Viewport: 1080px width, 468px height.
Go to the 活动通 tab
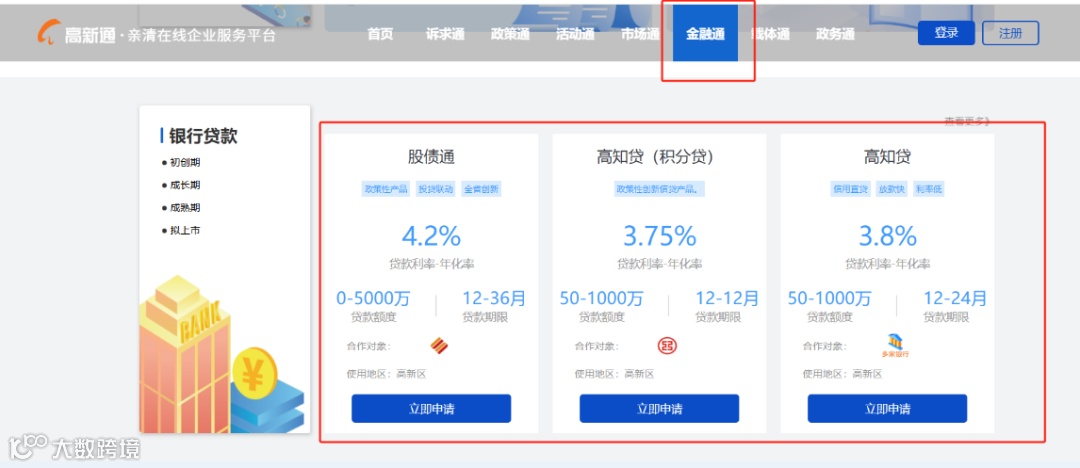pyautogui.click(x=575, y=34)
